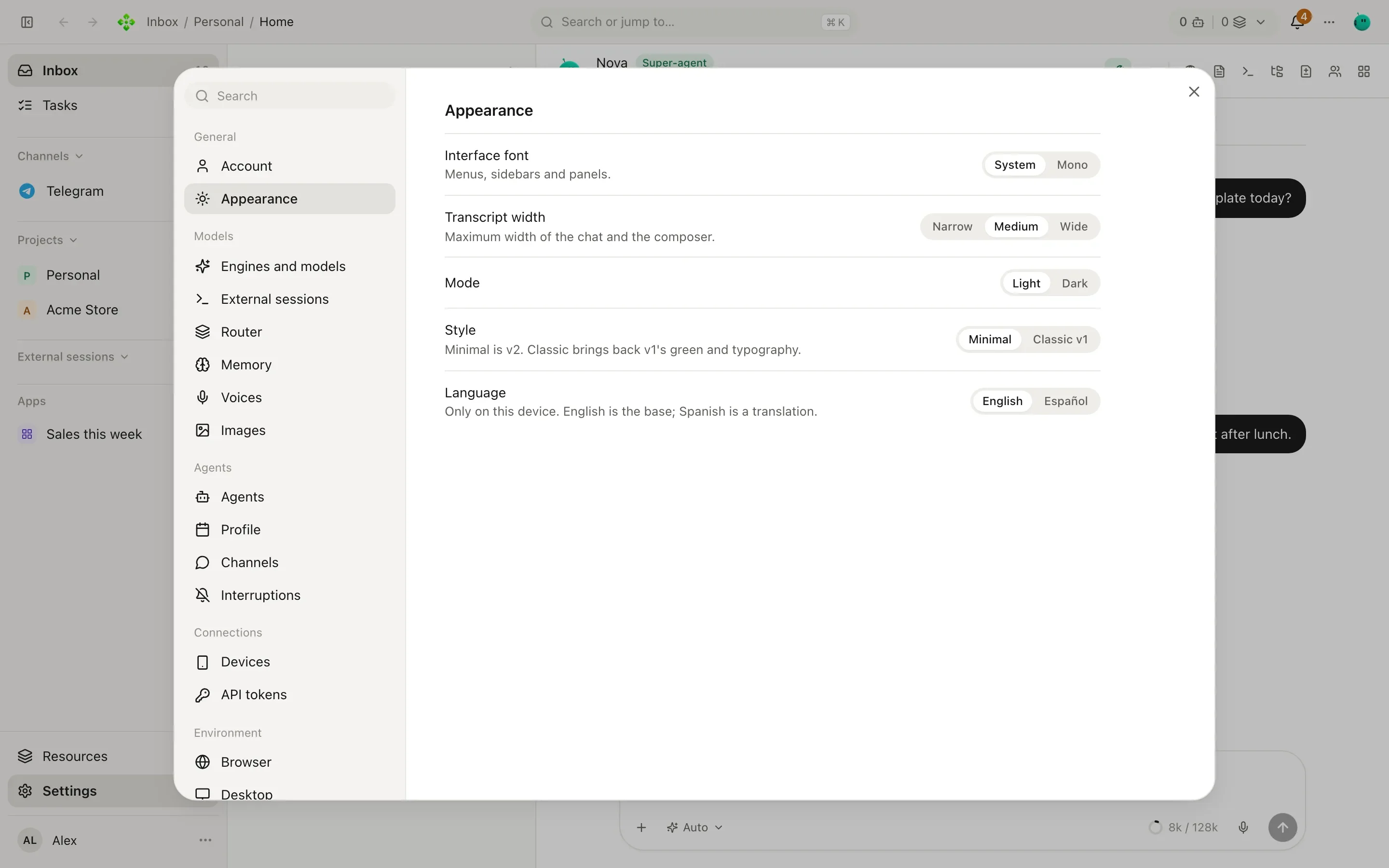Open the Acme Store project
The image size is (1389, 868).
coord(92,310)
